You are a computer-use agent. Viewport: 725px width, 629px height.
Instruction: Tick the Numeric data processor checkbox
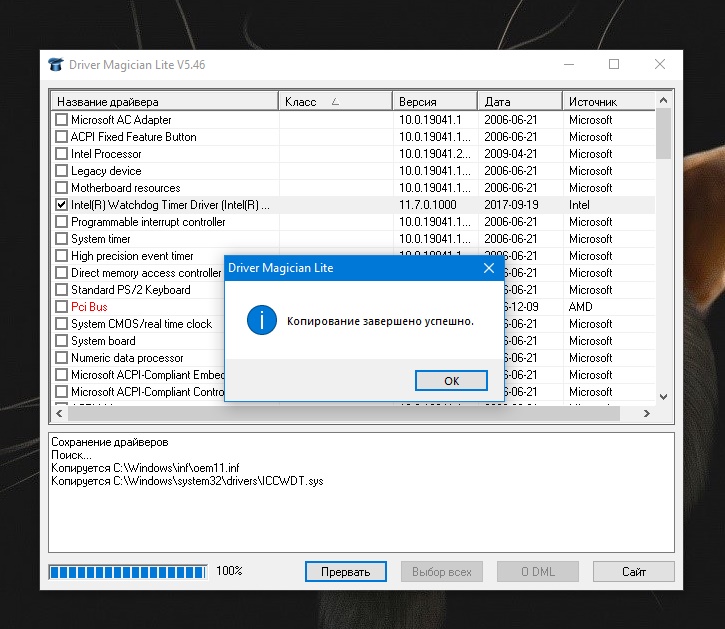(61, 358)
